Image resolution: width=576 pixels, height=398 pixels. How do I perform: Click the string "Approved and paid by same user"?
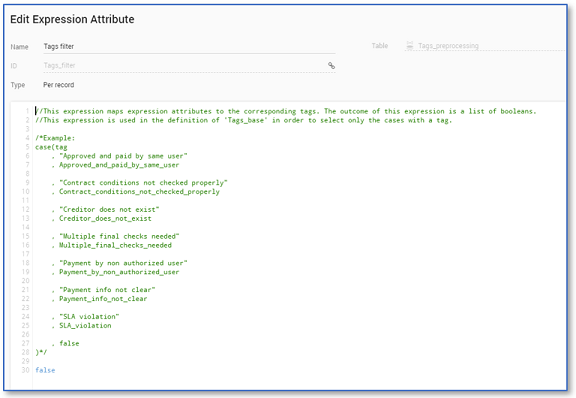pyautogui.click(x=123, y=156)
